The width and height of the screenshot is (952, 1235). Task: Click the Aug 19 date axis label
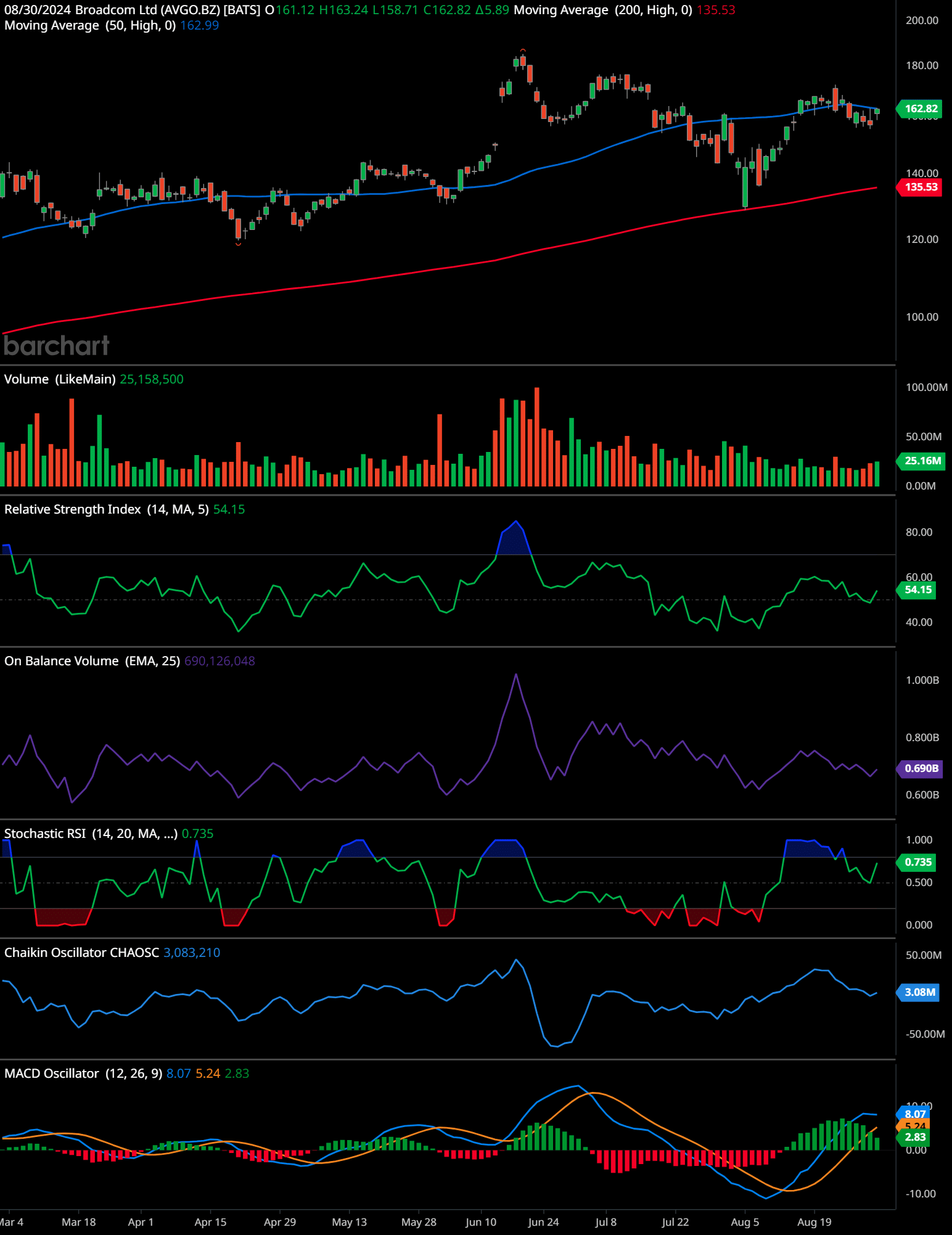click(815, 1222)
